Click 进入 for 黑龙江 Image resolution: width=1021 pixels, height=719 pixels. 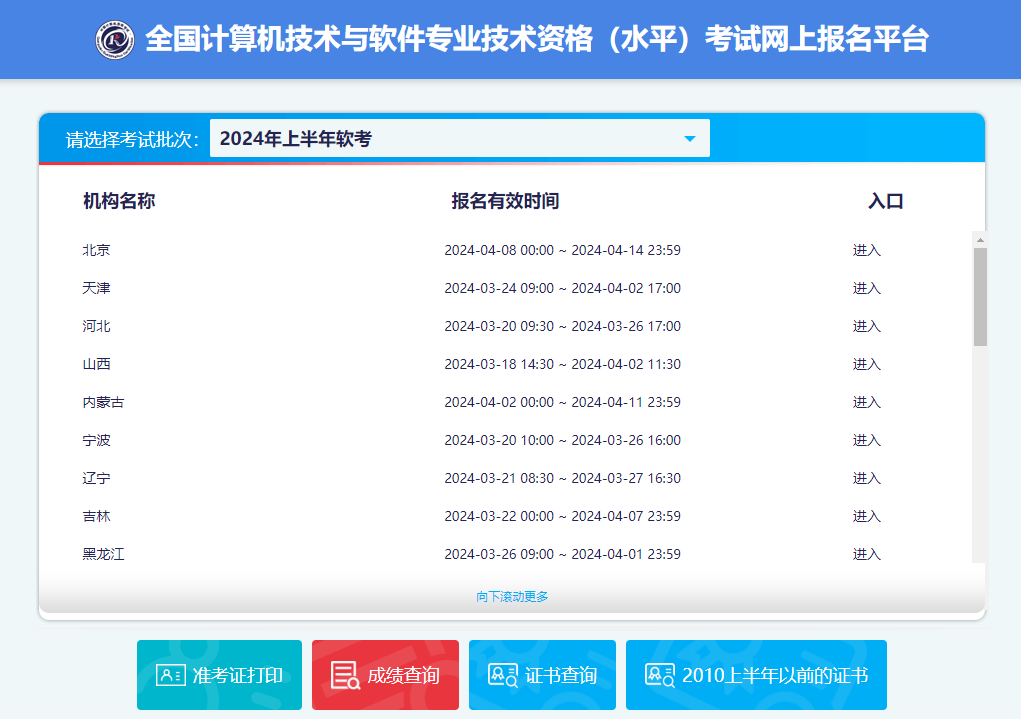(866, 554)
